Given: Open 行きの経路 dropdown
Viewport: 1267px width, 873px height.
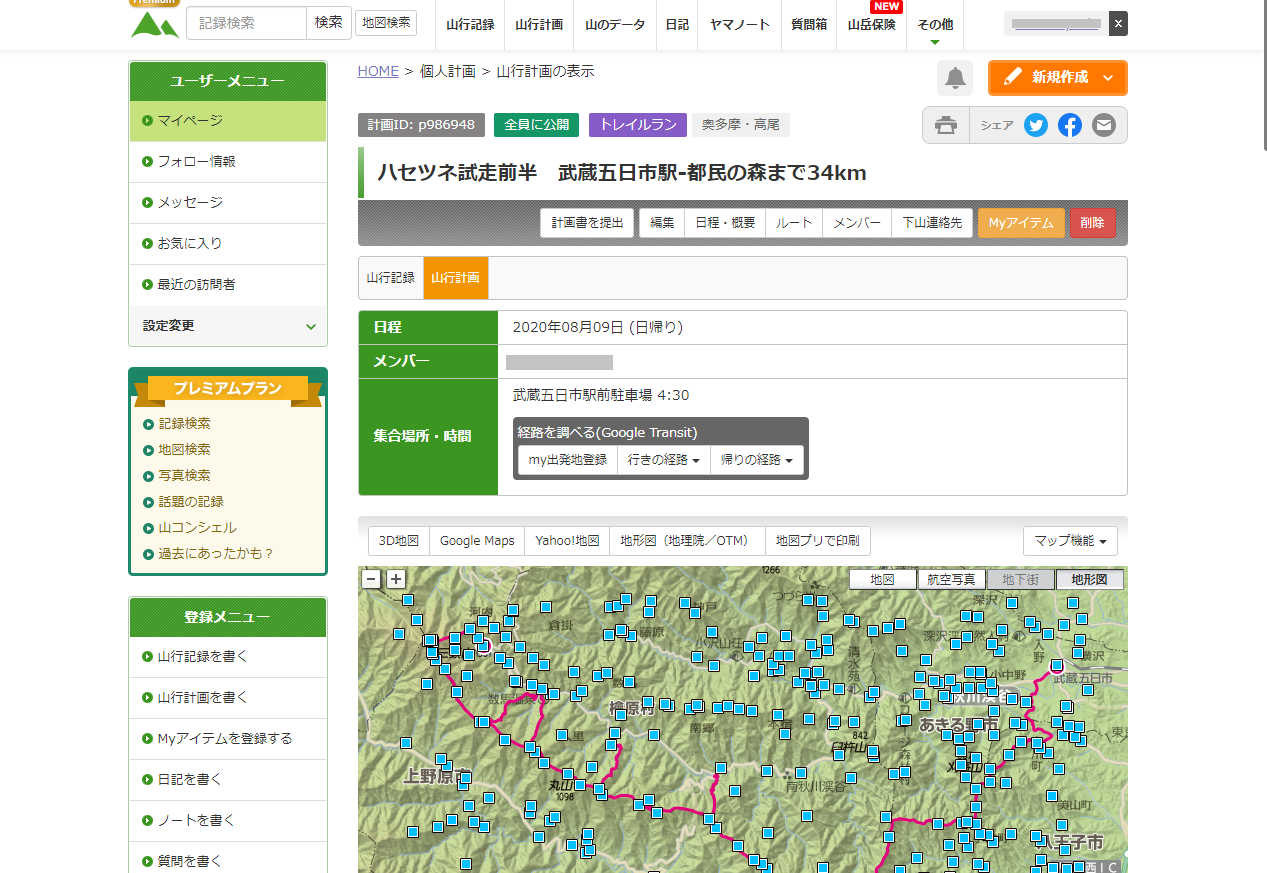Looking at the screenshot, I should [x=664, y=460].
